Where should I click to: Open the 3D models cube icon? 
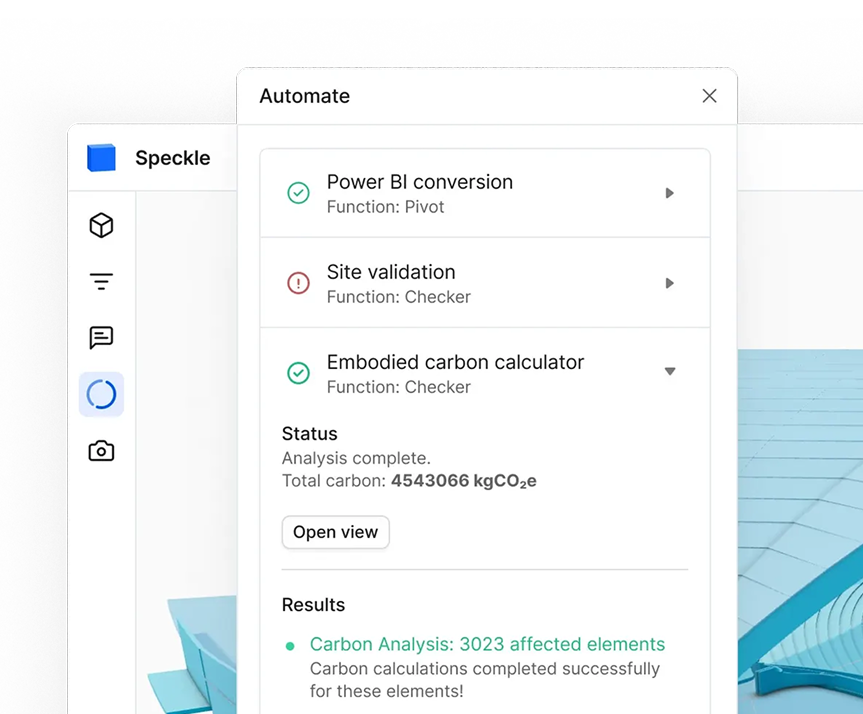pyautogui.click(x=101, y=226)
